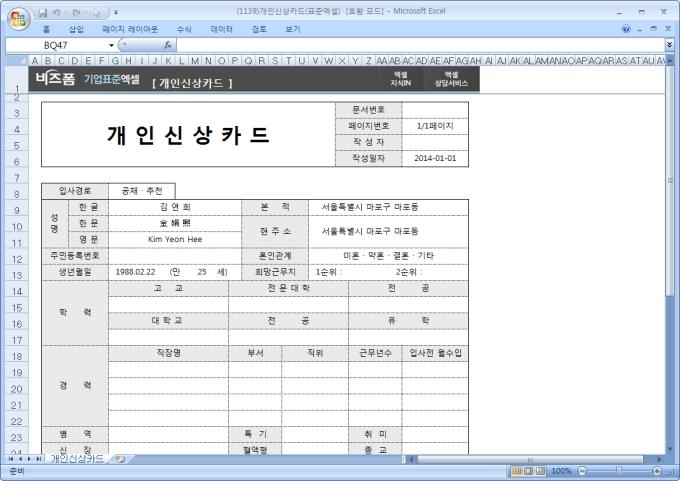Screen dimensions: 680x481
Task: Click the Excel Help question mark icon
Action: 626,29
